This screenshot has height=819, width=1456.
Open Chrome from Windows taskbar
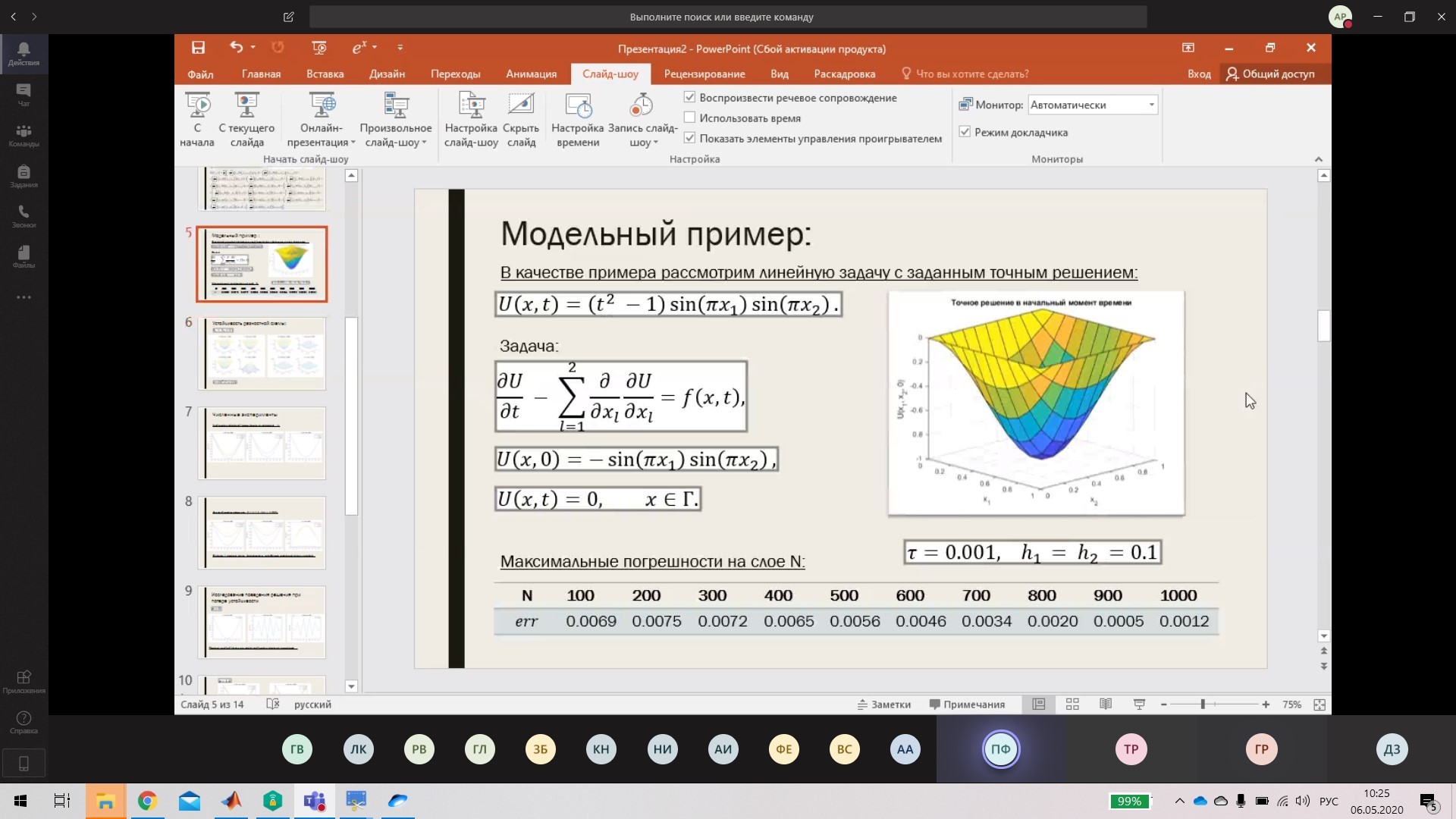147,801
